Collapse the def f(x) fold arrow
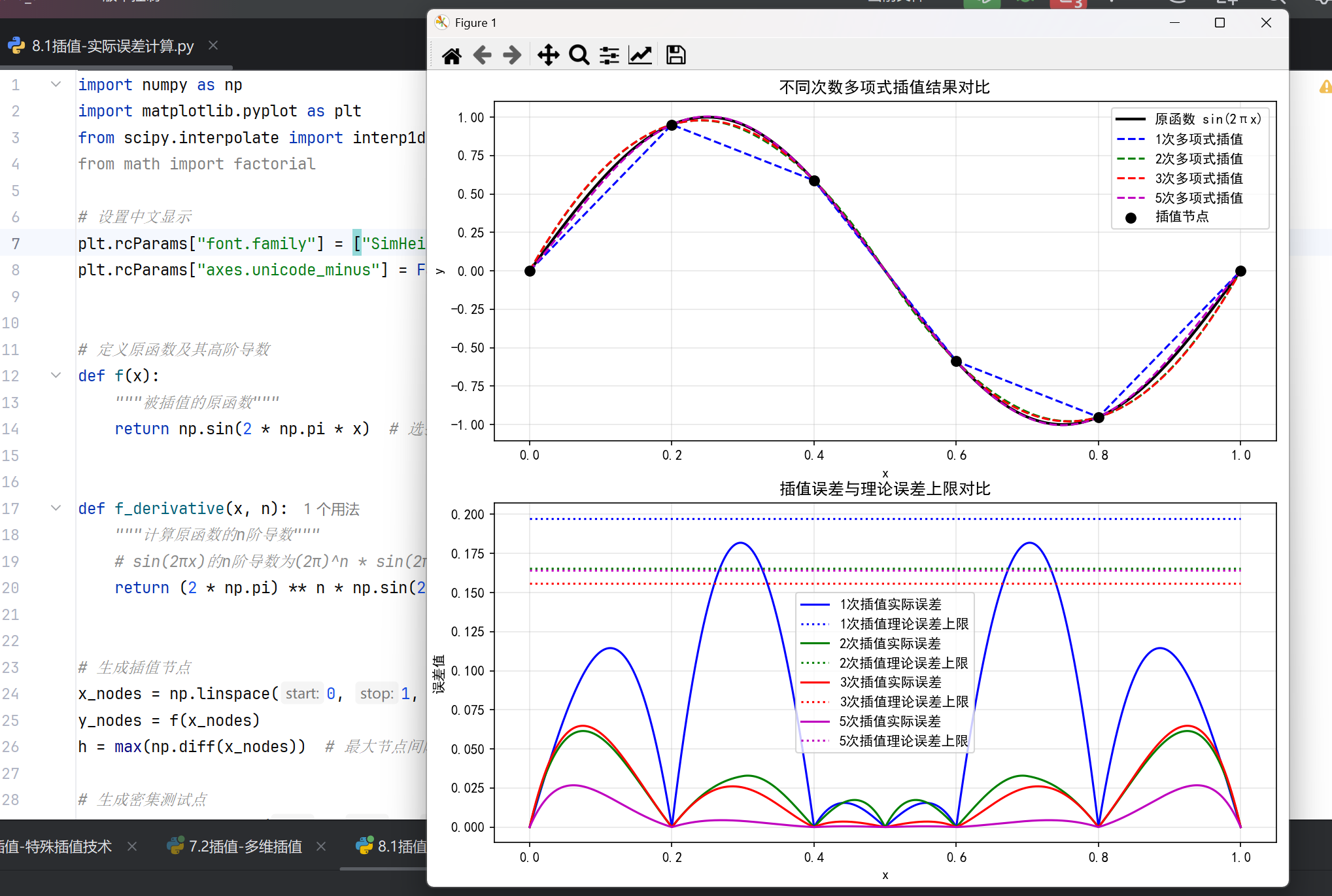This screenshot has width=1332, height=896. [x=56, y=375]
